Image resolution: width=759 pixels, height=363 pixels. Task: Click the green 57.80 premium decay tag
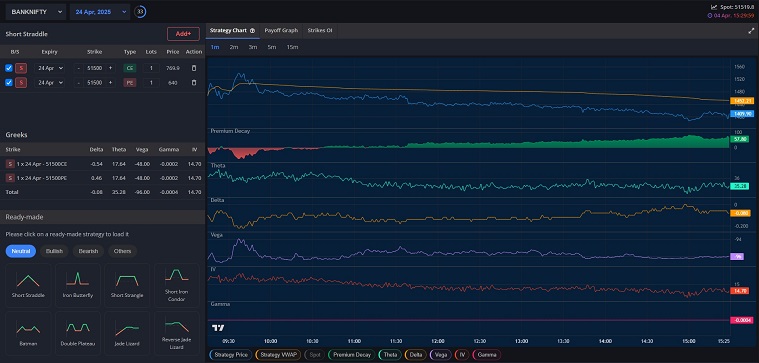coord(741,139)
